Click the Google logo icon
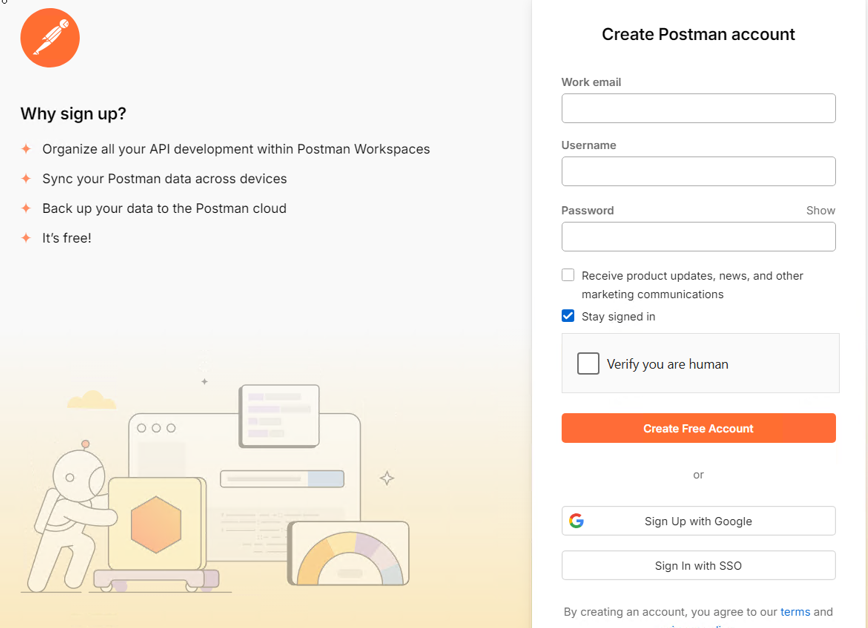This screenshot has height=628, width=868. point(576,521)
